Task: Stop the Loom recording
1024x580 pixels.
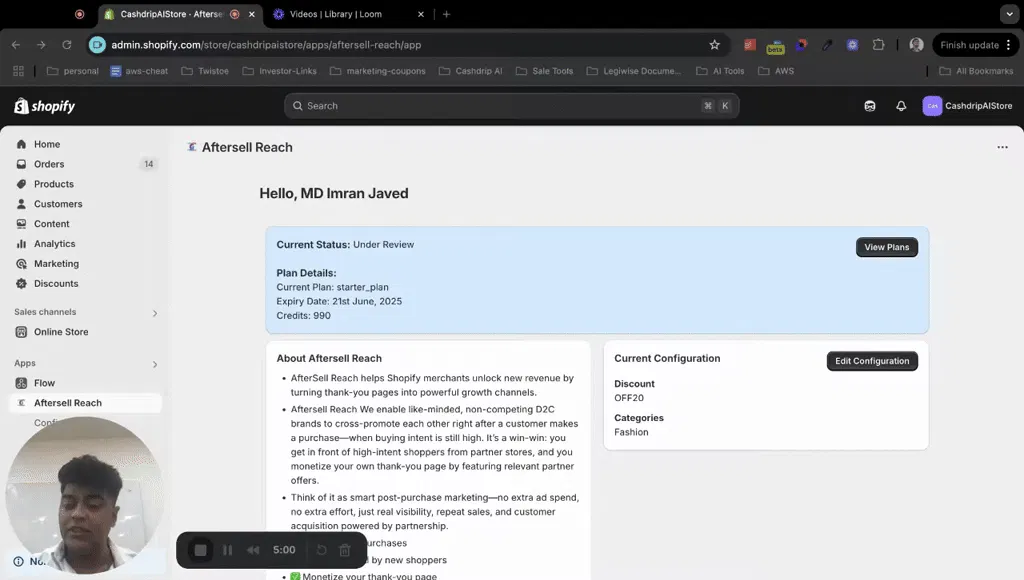Action: 200,550
